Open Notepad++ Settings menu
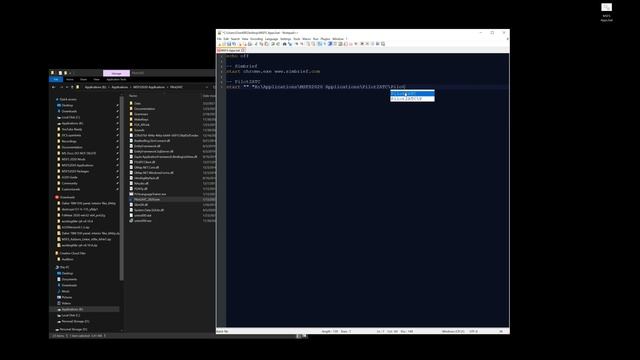Screen dimensions: 640x360 coord(286,39)
